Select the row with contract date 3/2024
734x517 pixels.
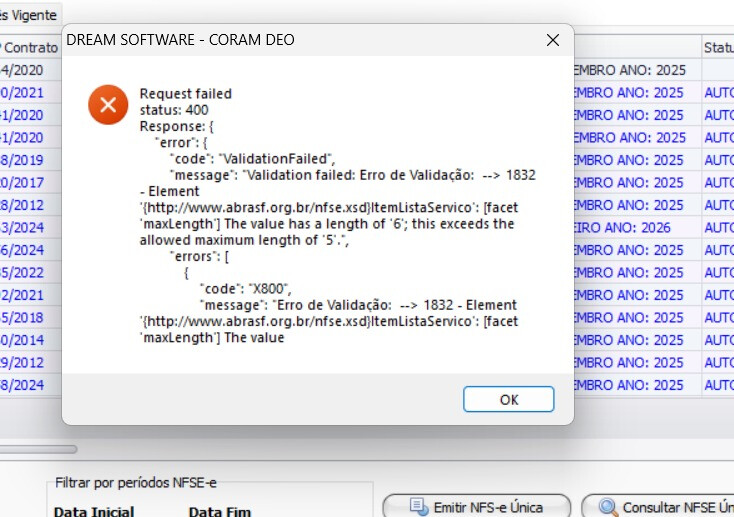coord(22,227)
